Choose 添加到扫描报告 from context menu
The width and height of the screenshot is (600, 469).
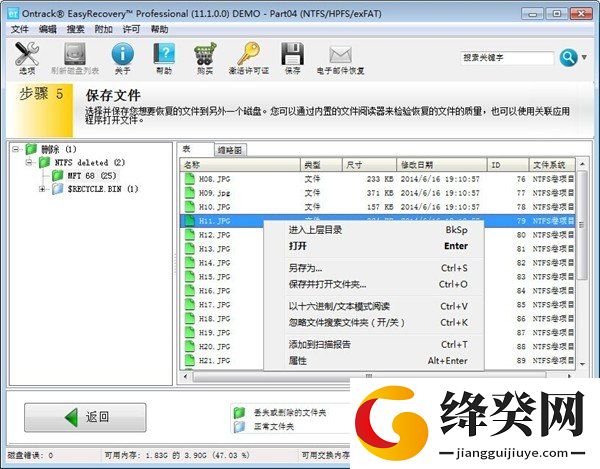point(374,344)
